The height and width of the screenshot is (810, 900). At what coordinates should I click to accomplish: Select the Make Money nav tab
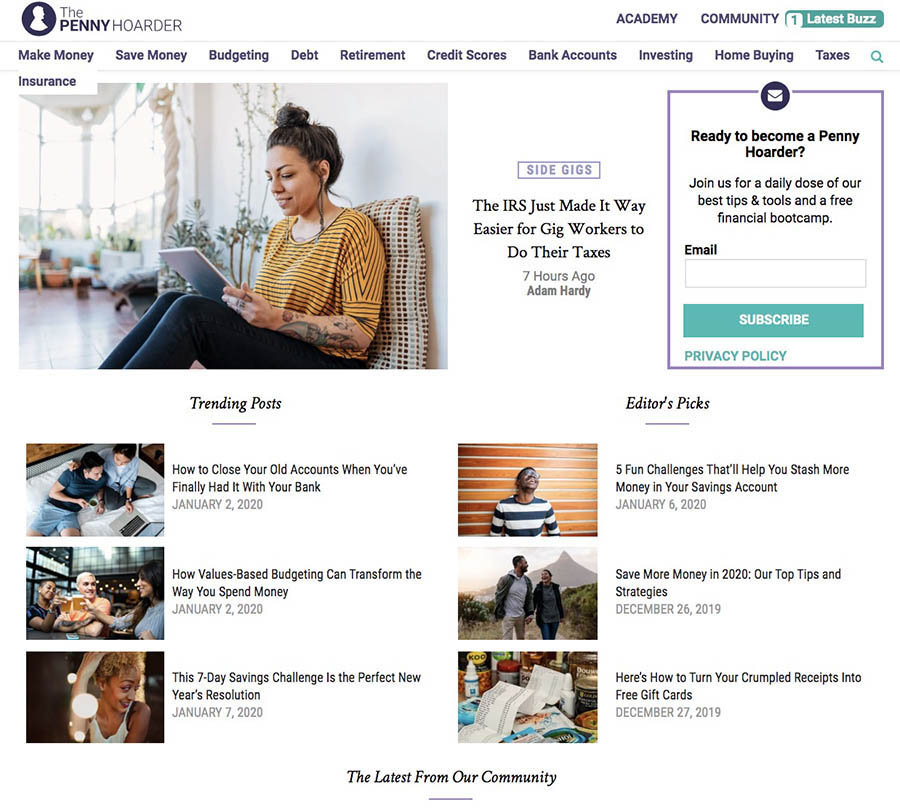(x=56, y=55)
